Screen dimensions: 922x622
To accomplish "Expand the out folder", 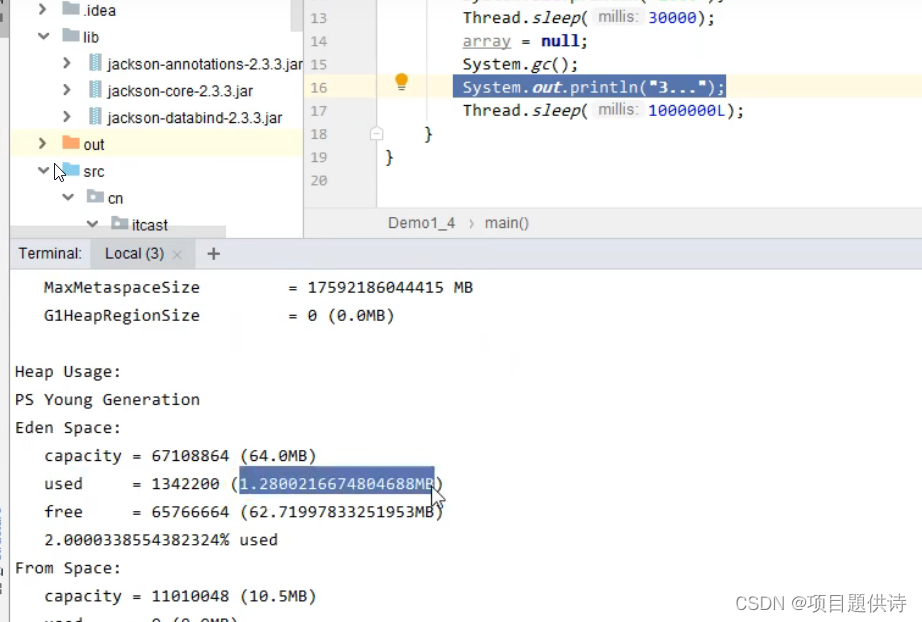I will 42,143.
